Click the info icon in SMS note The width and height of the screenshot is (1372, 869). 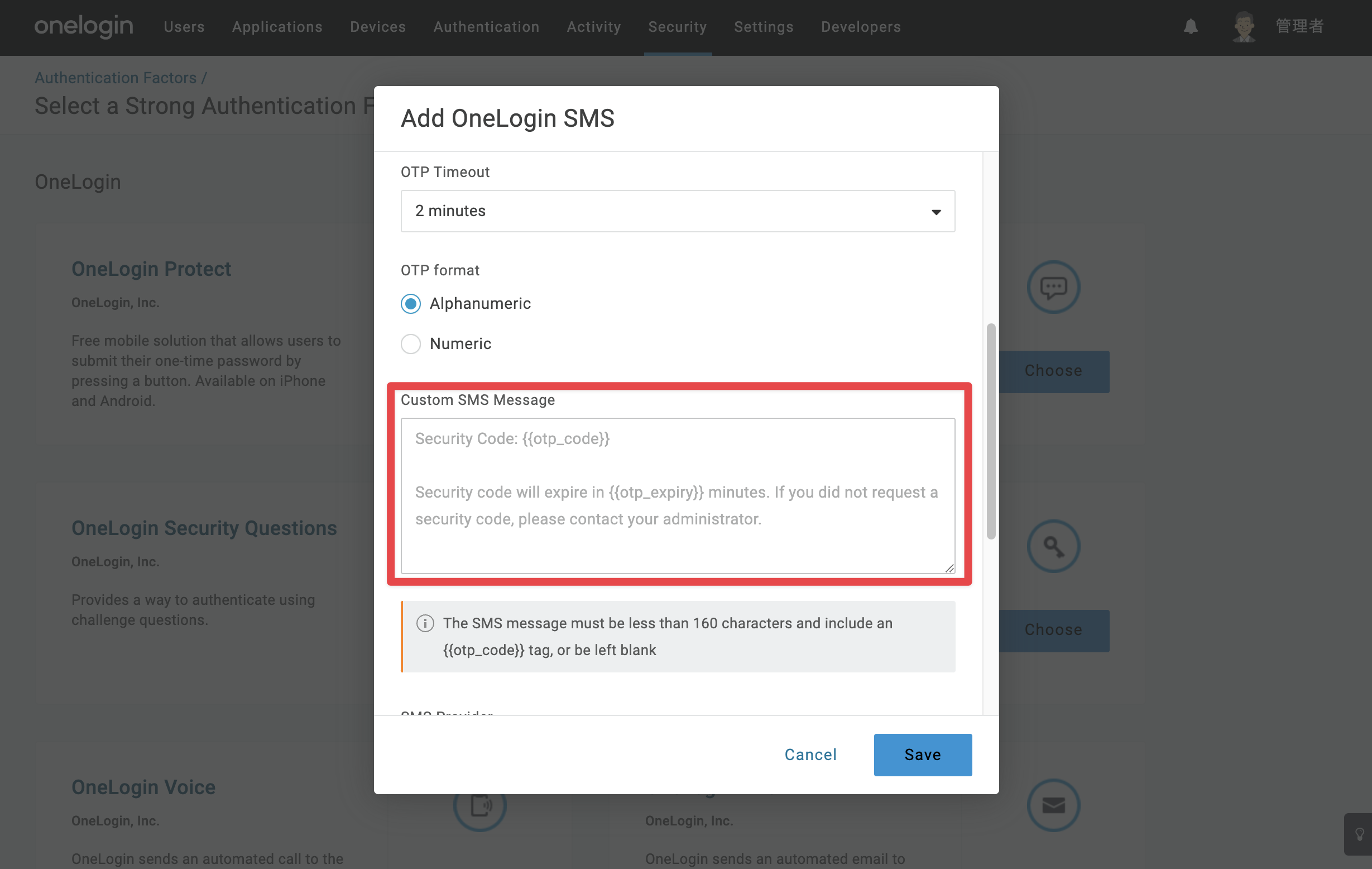(x=425, y=623)
